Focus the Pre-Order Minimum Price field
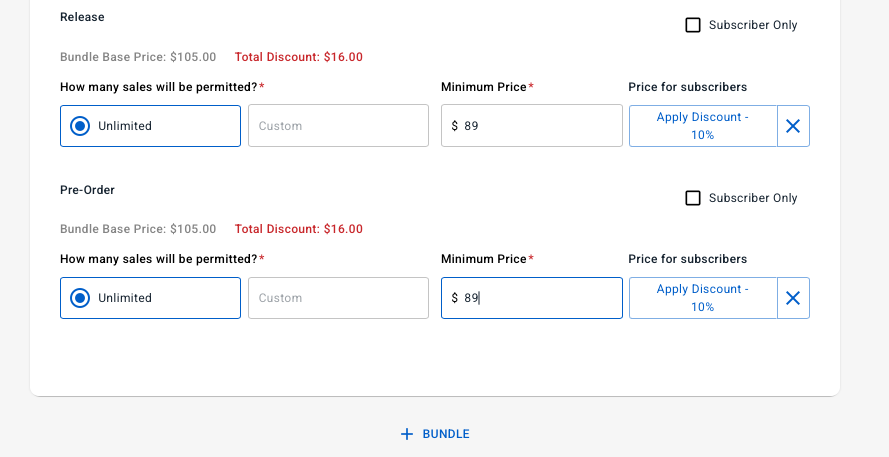 pos(540,298)
